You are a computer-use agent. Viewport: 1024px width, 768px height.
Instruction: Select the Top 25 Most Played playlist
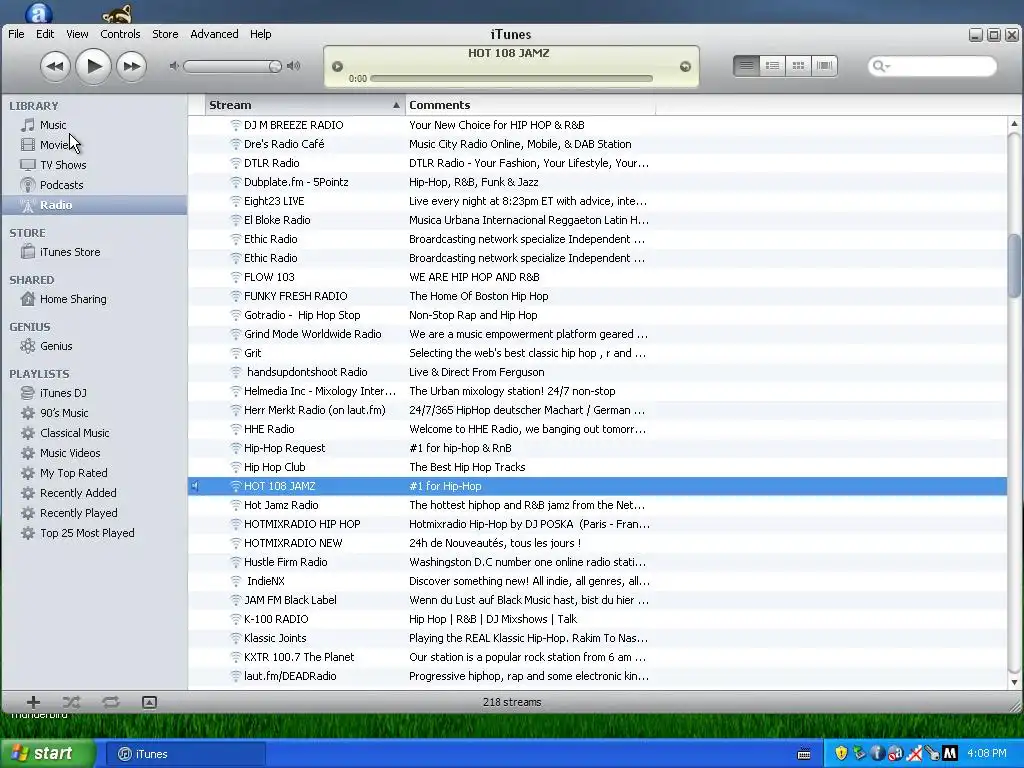pyautogui.click(x=95, y=533)
